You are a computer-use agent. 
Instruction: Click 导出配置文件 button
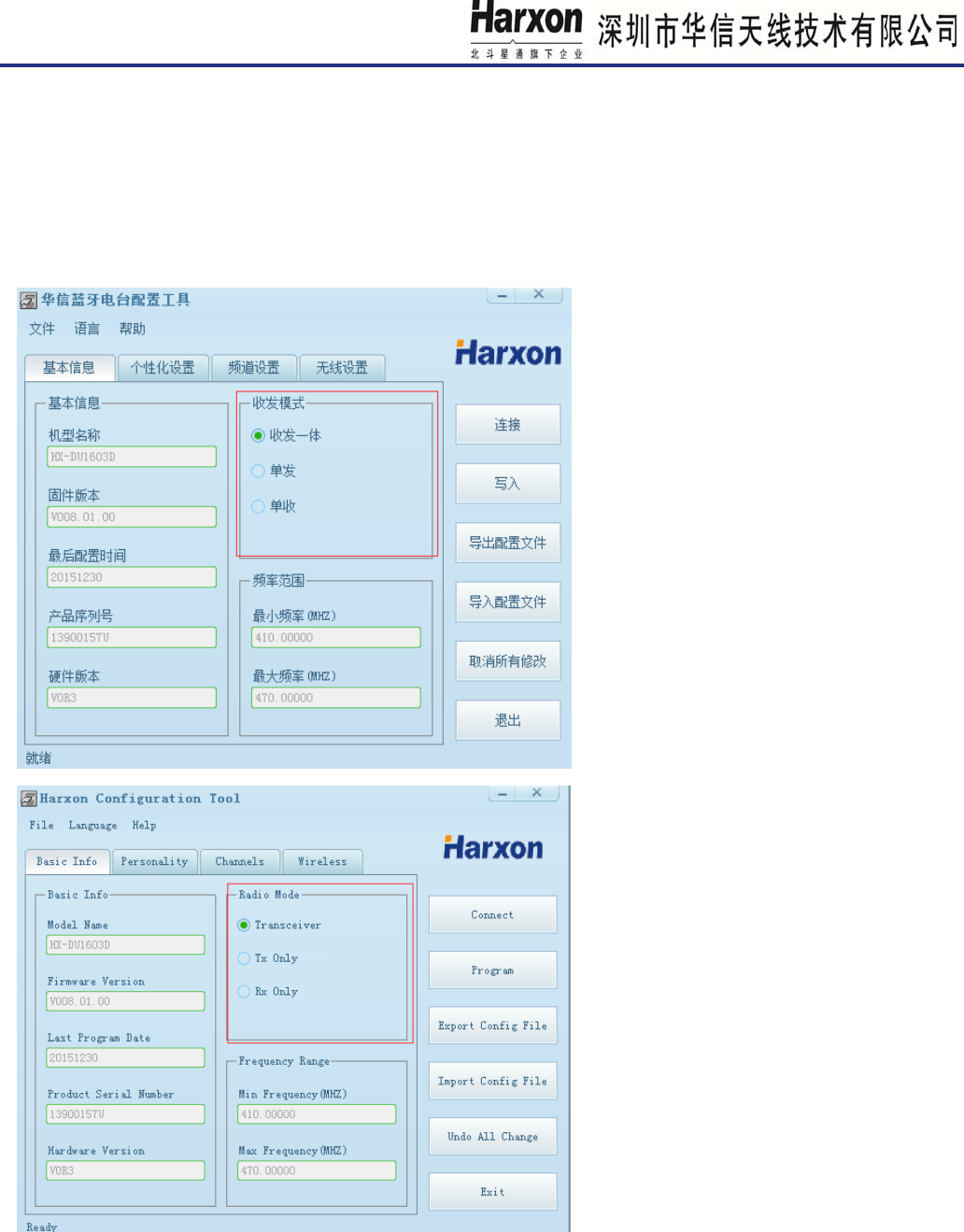click(508, 543)
